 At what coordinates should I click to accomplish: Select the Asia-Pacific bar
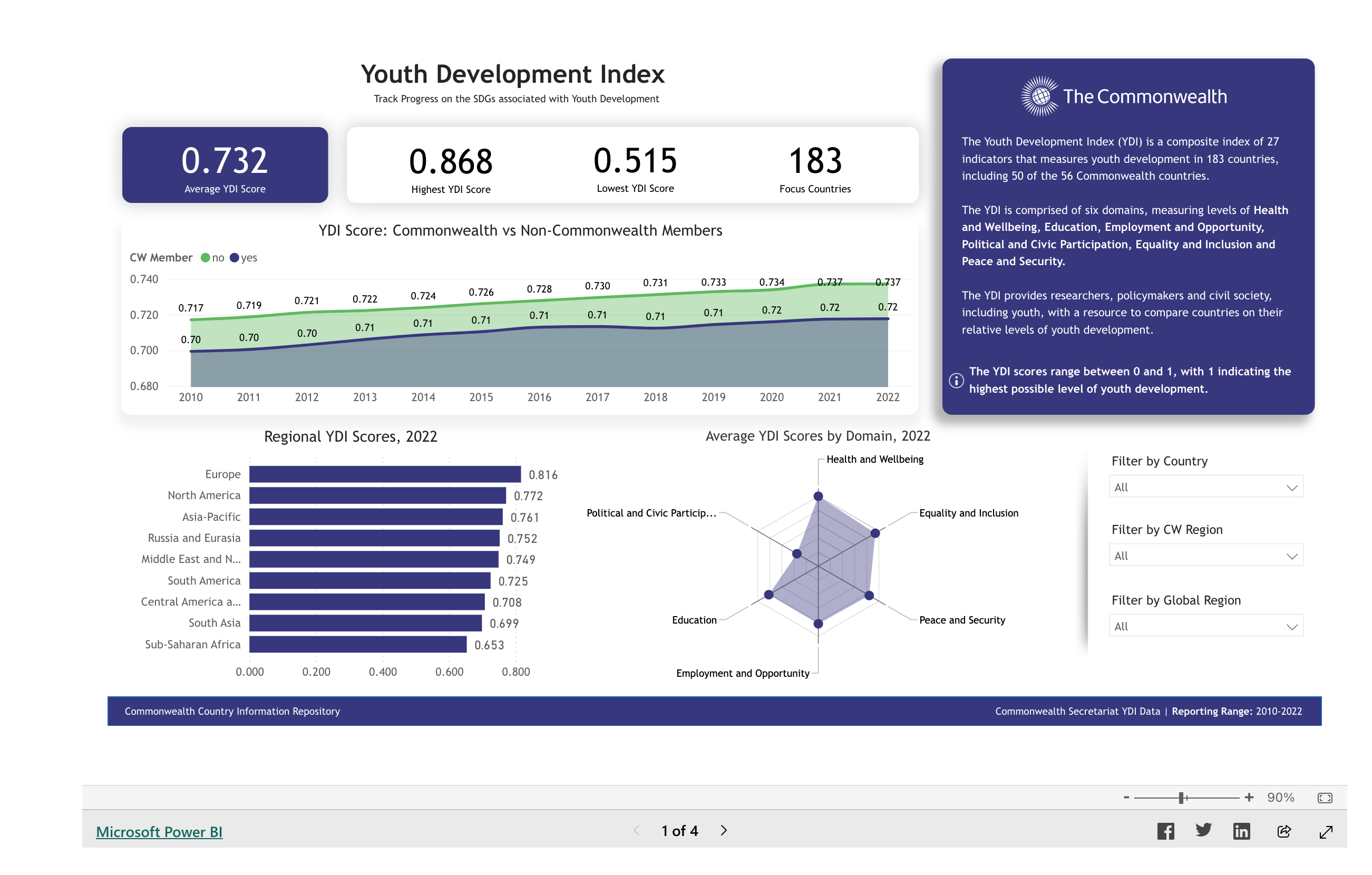[x=375, y=517]
